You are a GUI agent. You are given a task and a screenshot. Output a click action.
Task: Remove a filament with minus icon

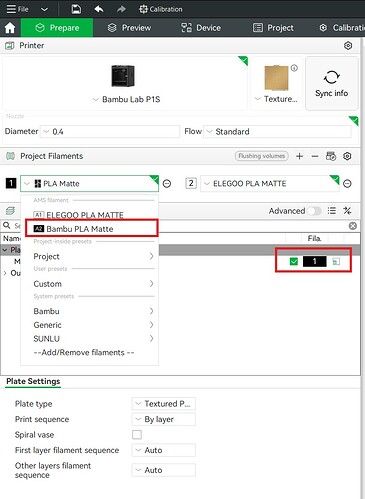point(315,156)
